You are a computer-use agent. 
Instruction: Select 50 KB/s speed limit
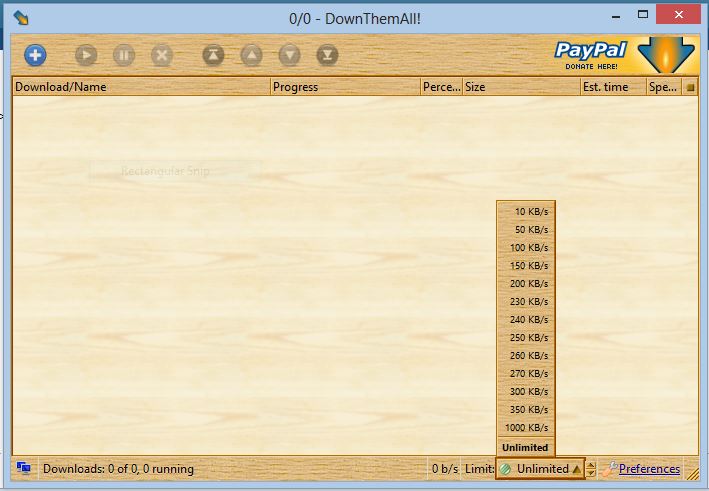pyautogui.click(x=526, y=230)
